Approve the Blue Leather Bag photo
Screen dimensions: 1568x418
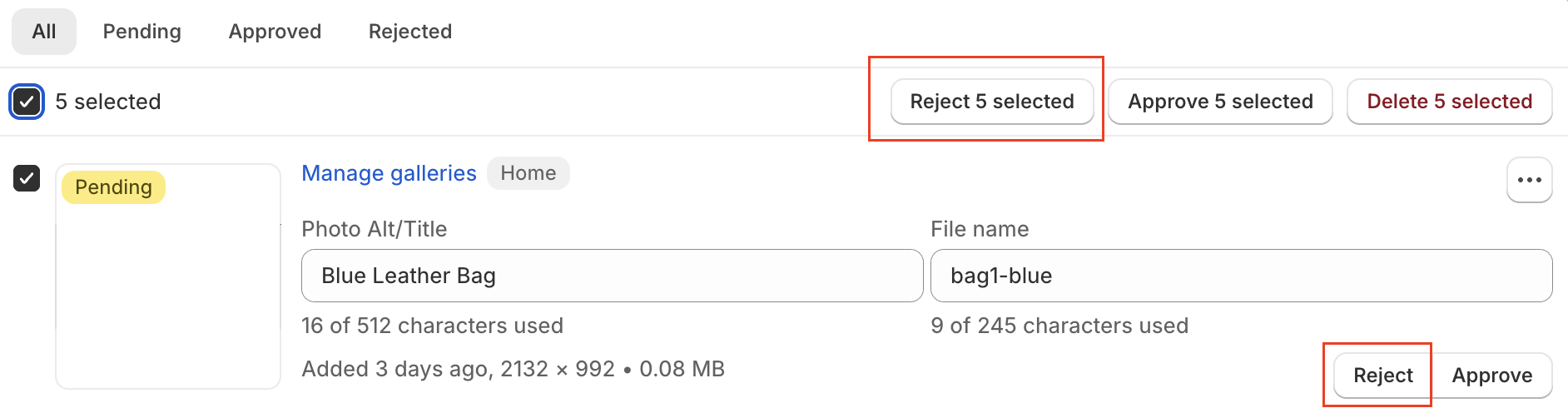click(x=1491, y=376)
